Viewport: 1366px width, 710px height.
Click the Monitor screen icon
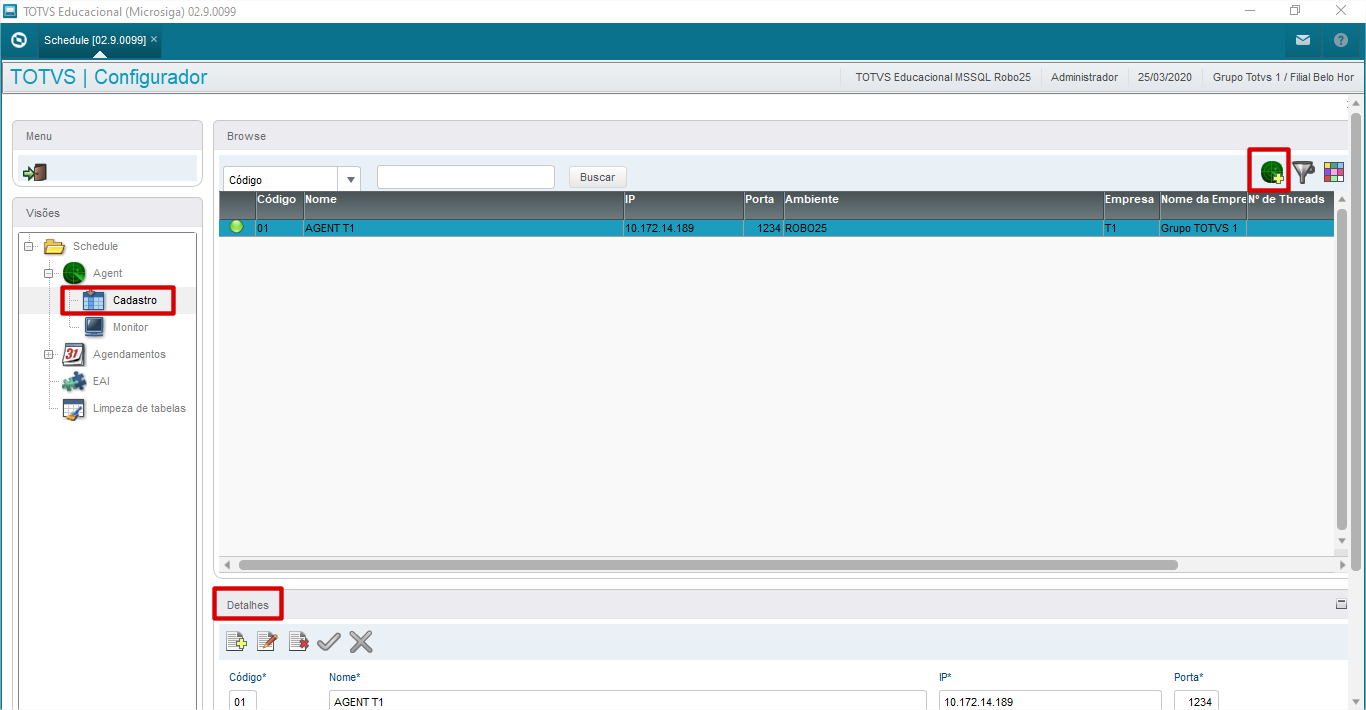(94, 327)
